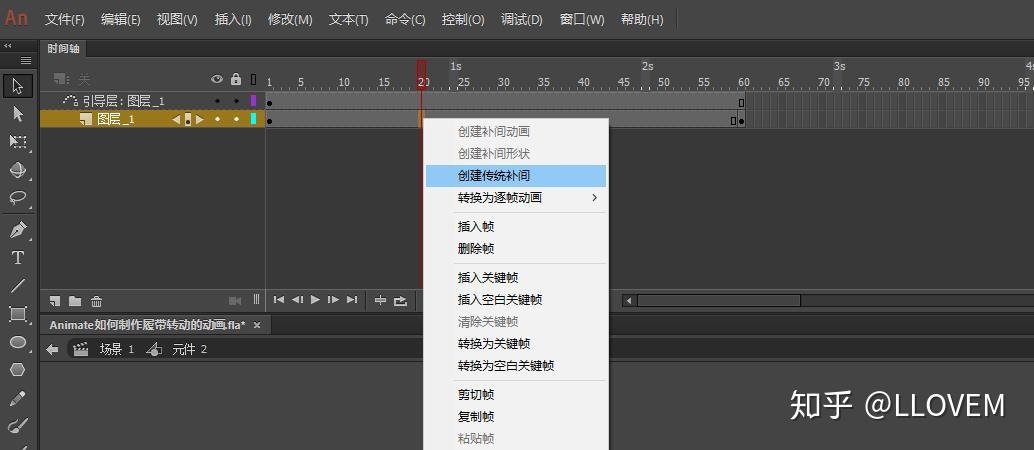Jump to next keyframe on 图层_1
1034x450 pixels.
(x=200, y=119)
